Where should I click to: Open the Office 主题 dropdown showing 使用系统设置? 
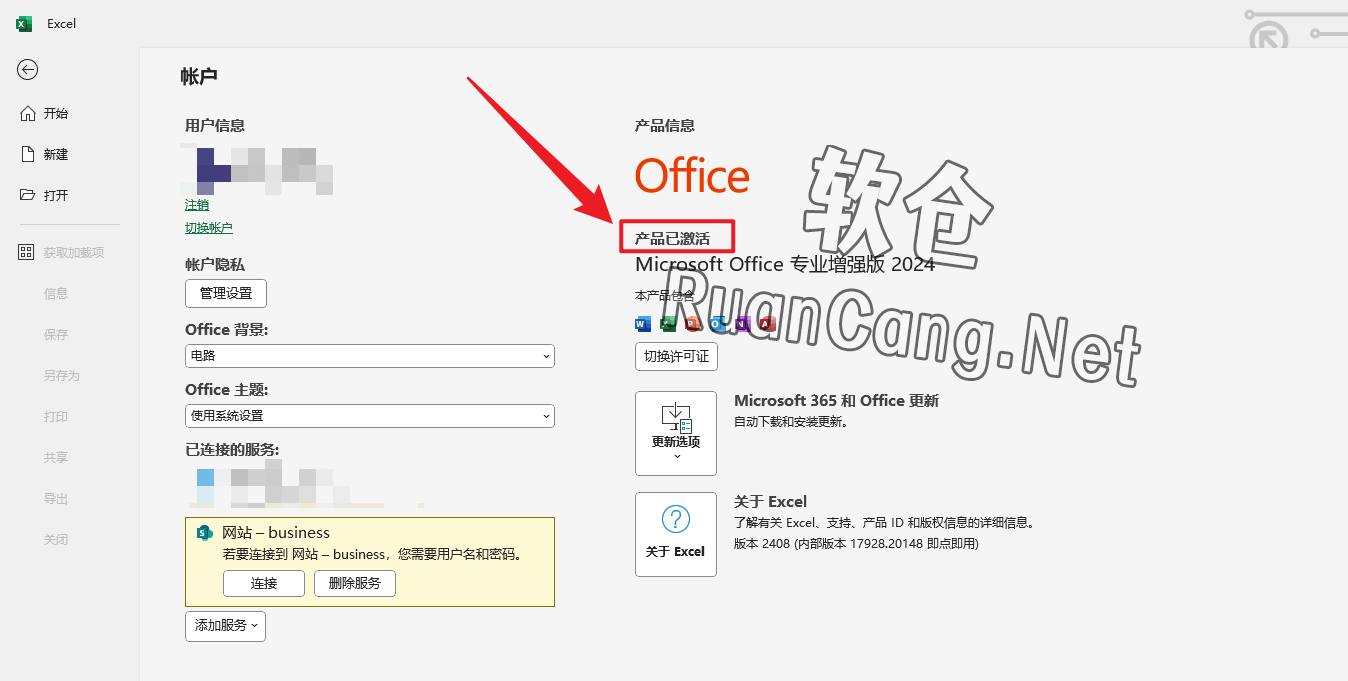pos(370,415)
